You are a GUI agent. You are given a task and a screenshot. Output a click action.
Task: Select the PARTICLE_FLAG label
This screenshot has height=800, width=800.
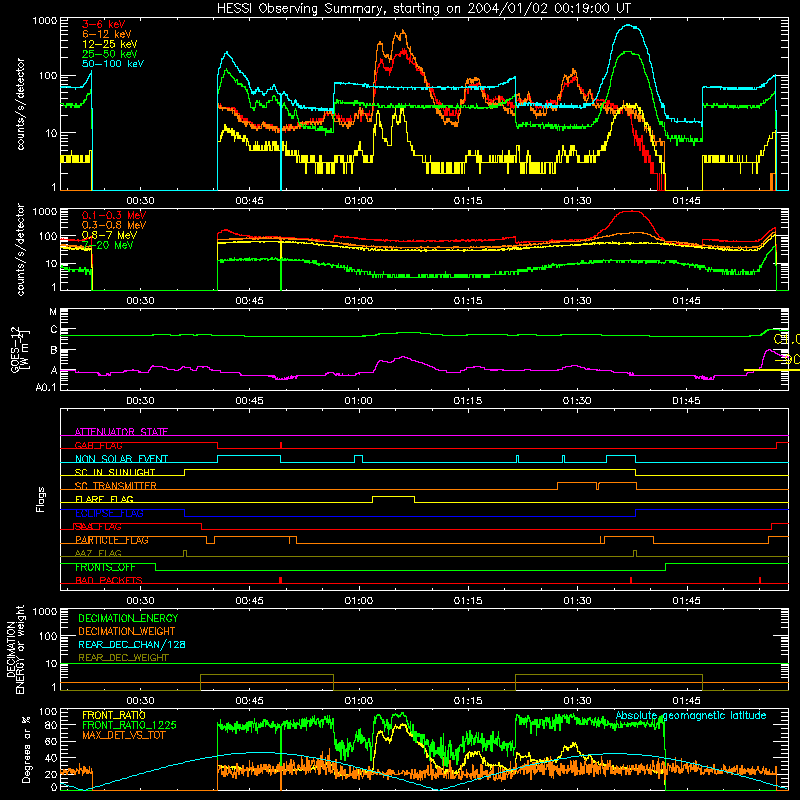tap(112, 540)
